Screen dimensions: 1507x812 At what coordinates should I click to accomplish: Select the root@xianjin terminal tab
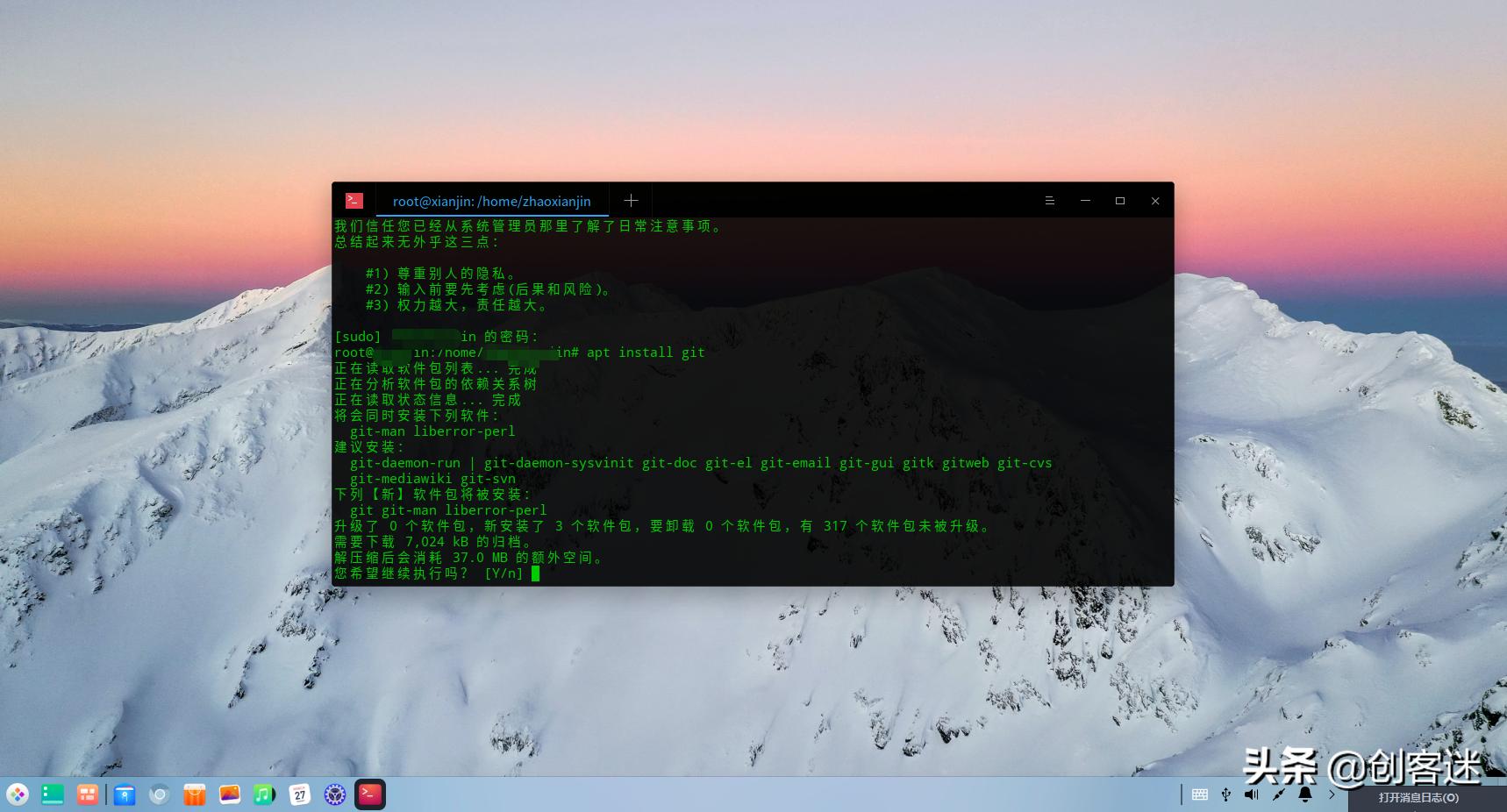[x=491, y=201]
